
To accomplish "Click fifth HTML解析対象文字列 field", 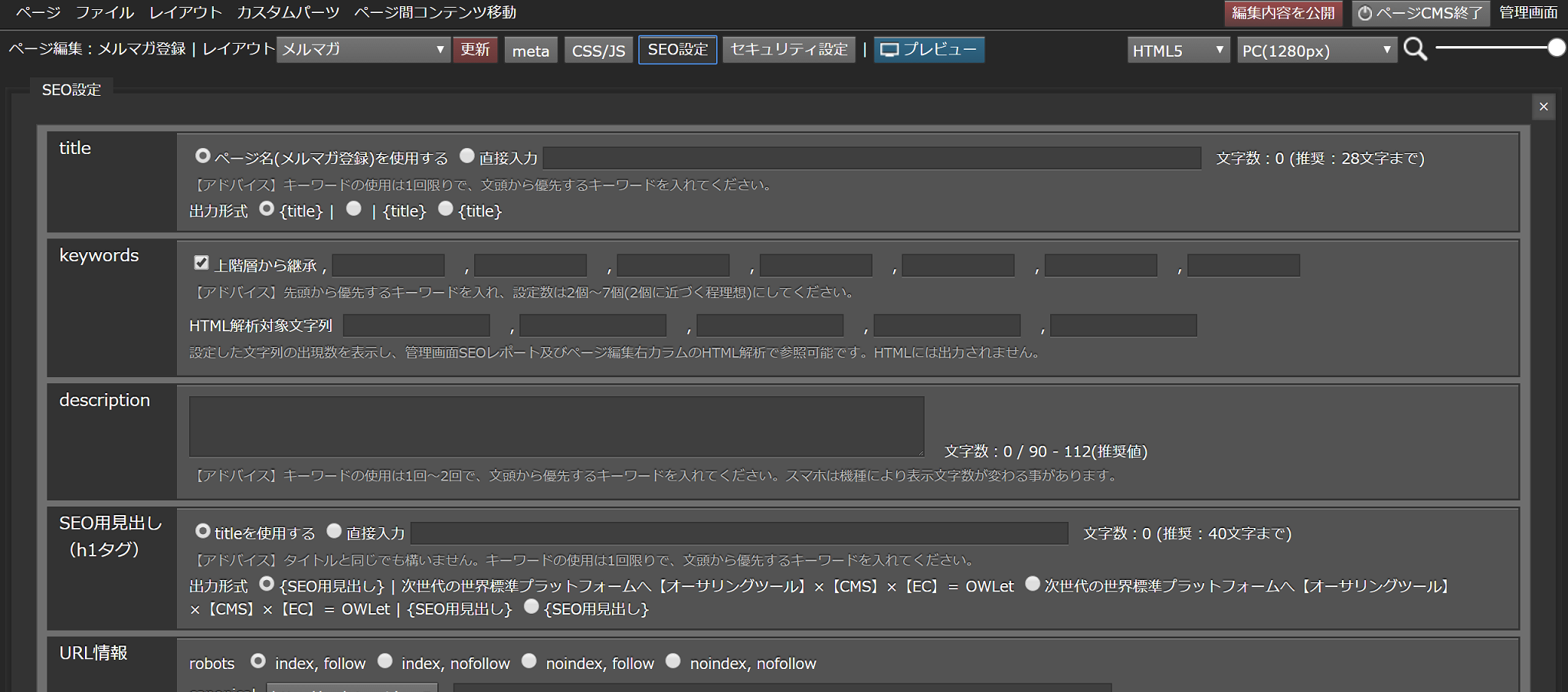I will 1124,325.
